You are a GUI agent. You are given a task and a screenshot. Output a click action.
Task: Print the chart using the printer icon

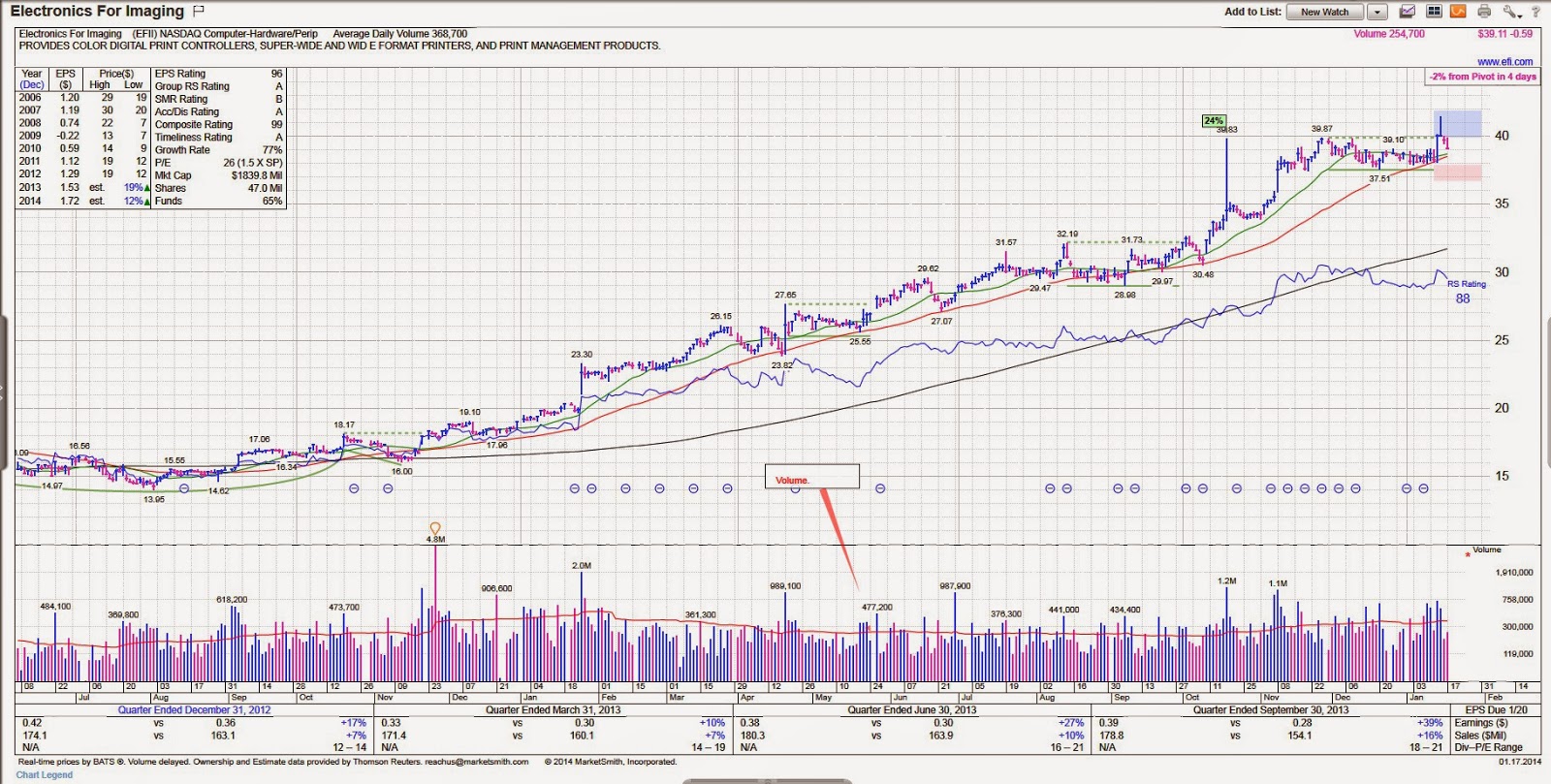[x=1484, y=12]
